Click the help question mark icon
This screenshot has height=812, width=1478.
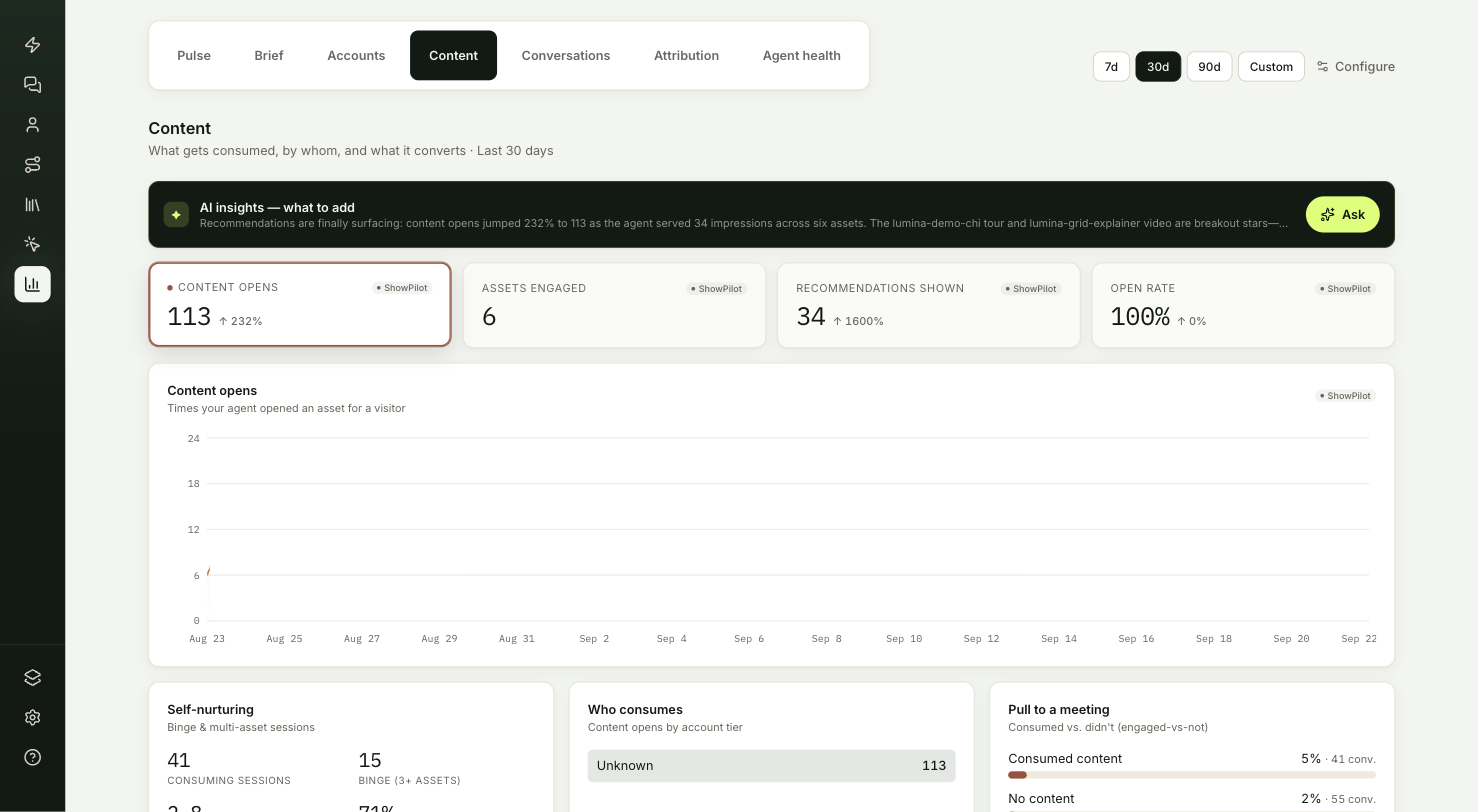(32, 757)
